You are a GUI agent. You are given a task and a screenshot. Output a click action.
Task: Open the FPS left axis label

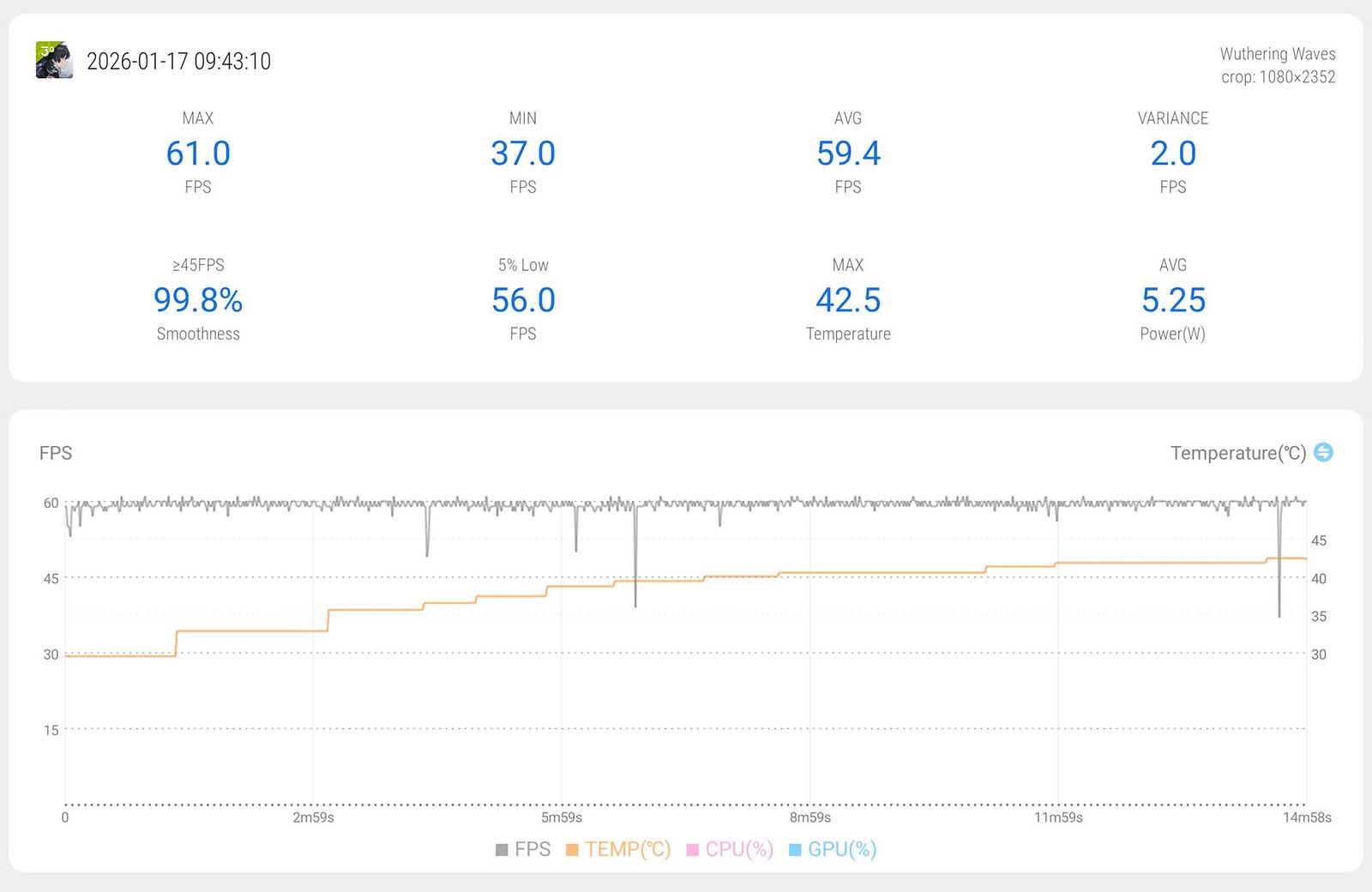(x=56, y=453)
